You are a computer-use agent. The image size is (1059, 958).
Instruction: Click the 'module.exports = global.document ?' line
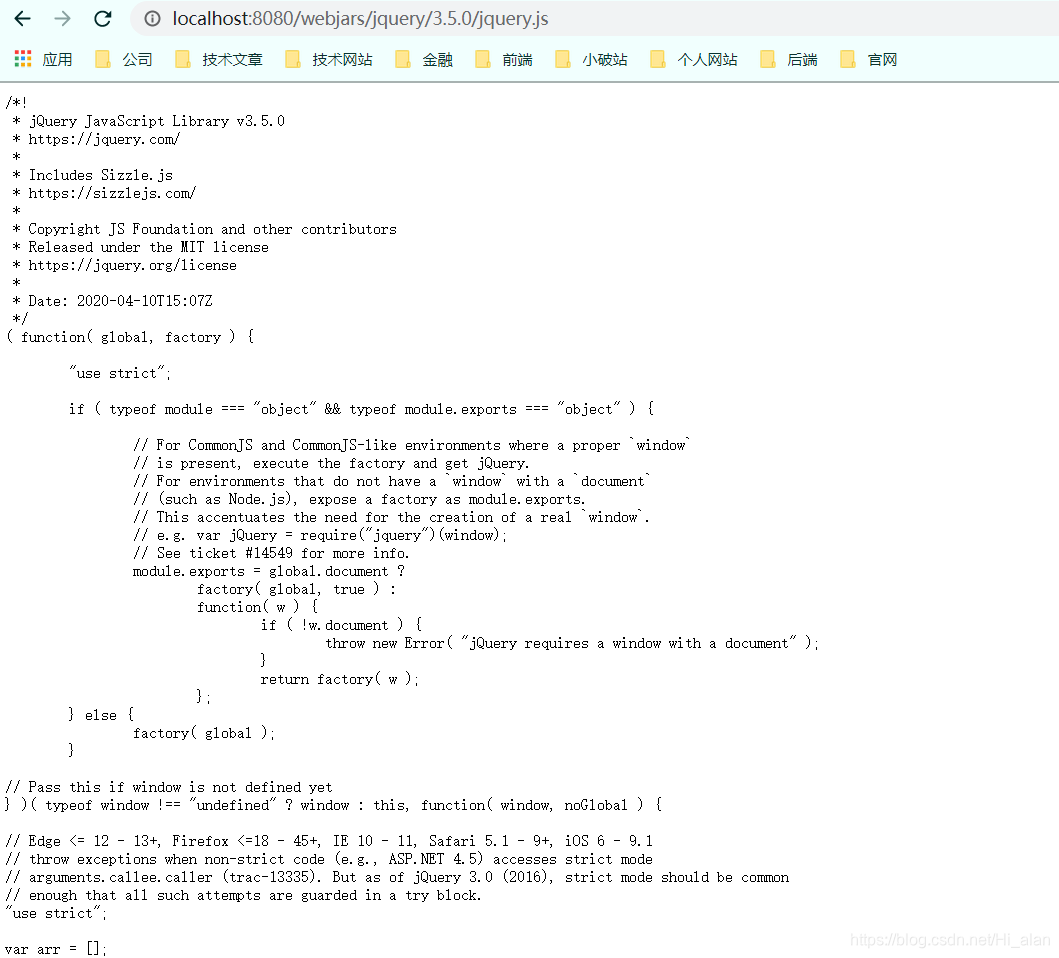(269, 571)
